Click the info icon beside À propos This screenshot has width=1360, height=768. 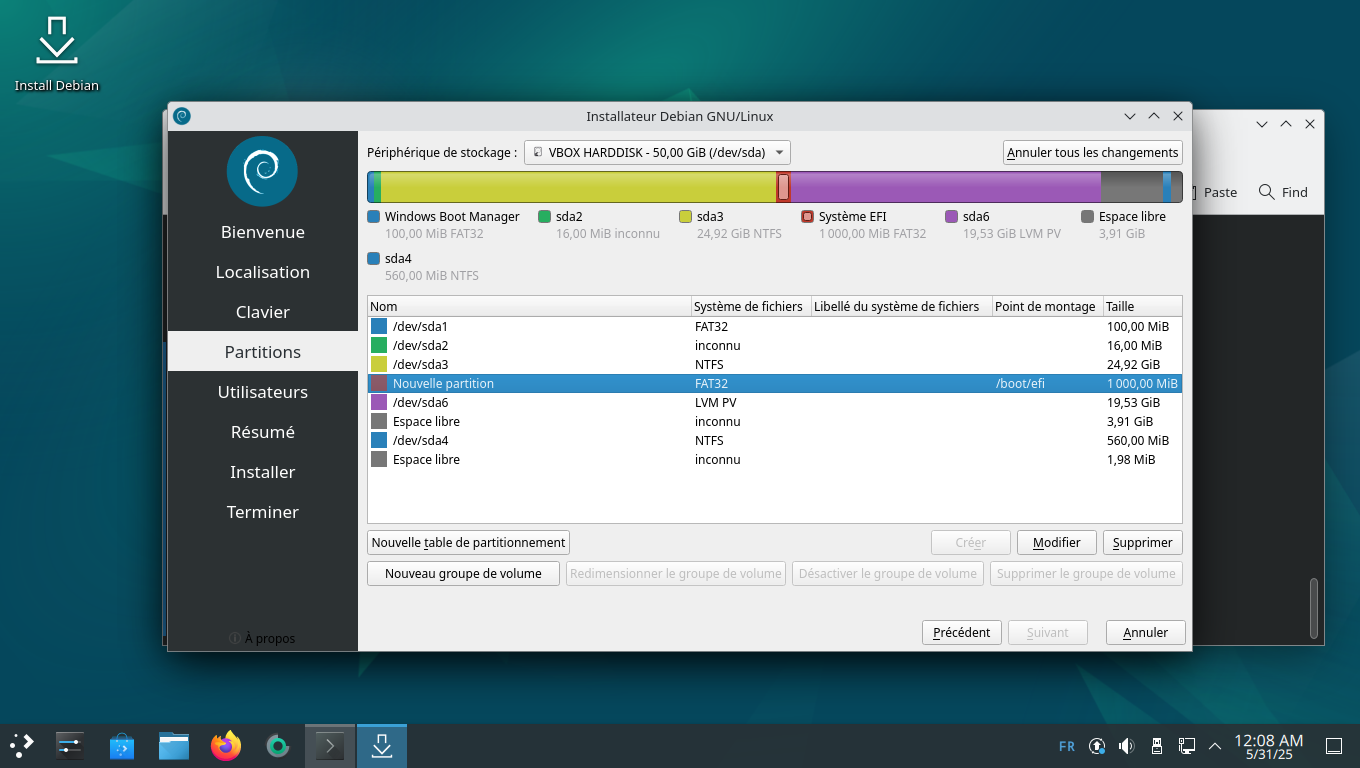click(x=235, y=638)
